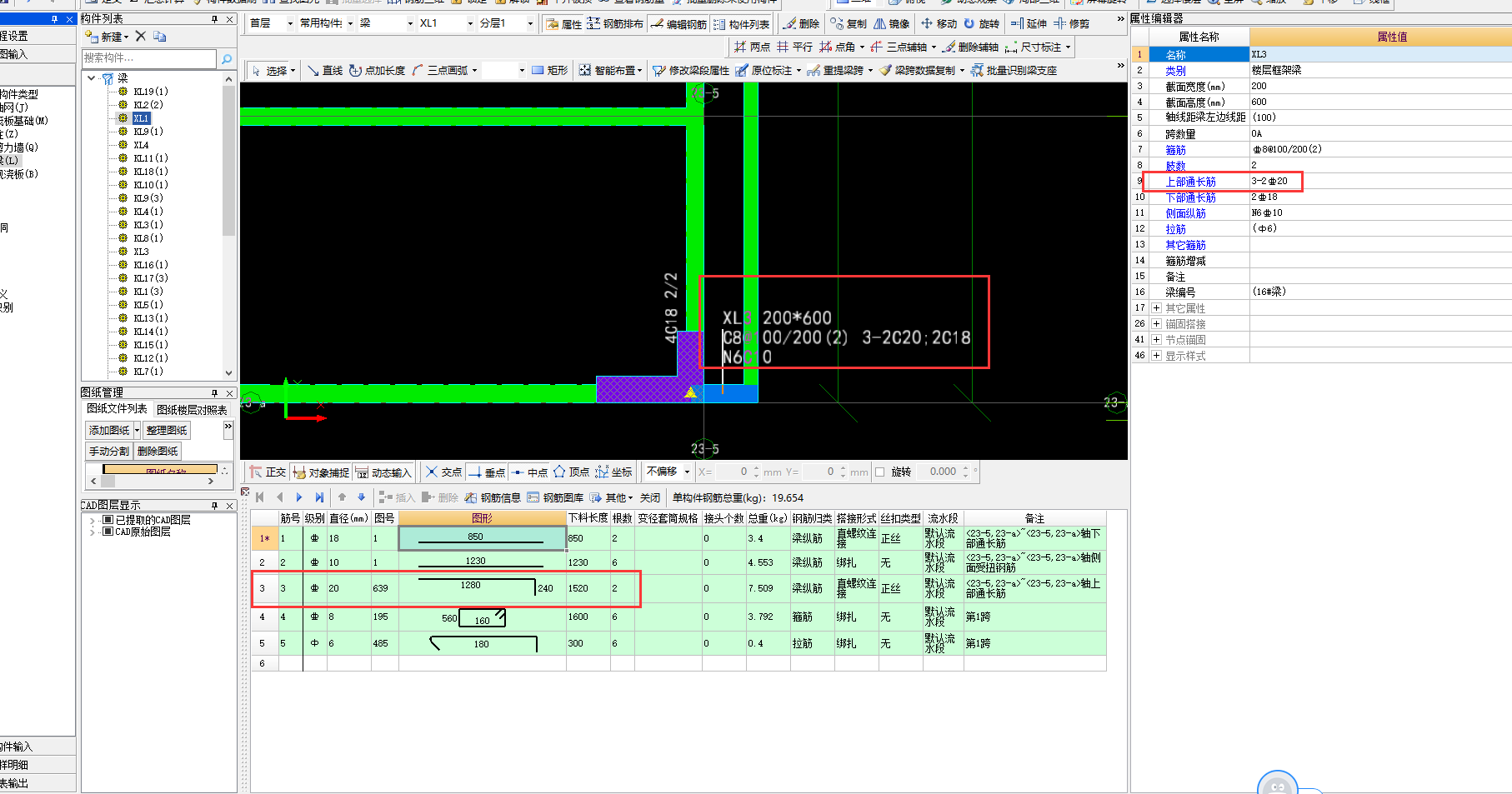Move rebar row down with blue arrow
The image size is (1512, 794).
click(x=362, y=497)
